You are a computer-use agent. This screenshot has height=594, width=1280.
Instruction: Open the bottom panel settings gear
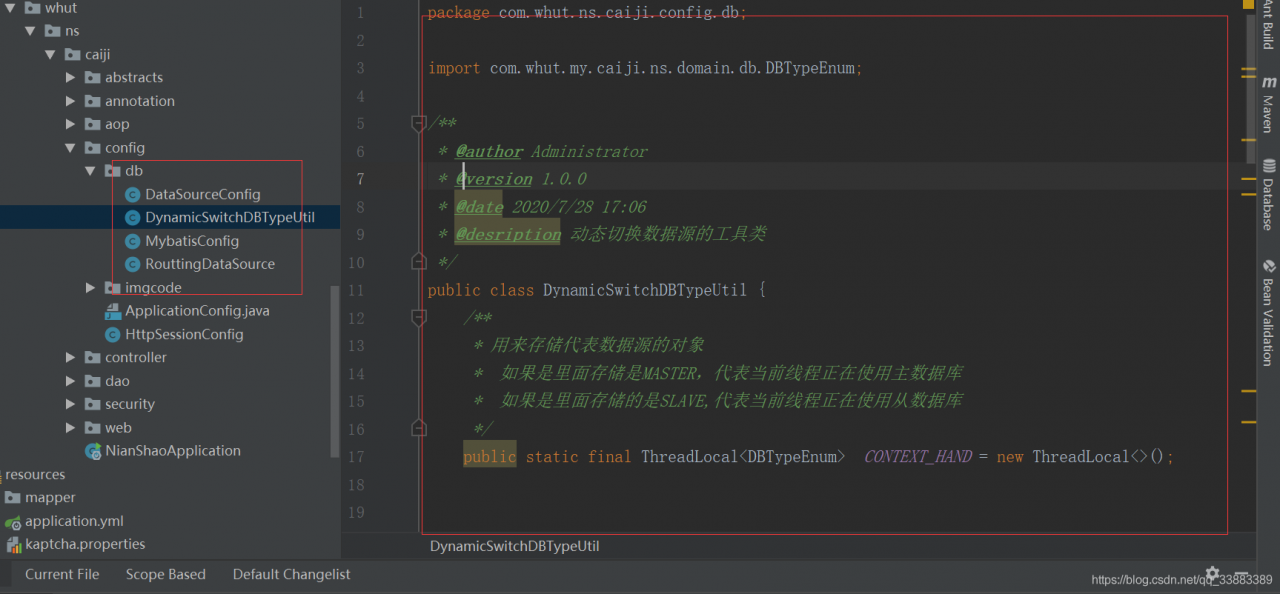(x=1212, y=574)
